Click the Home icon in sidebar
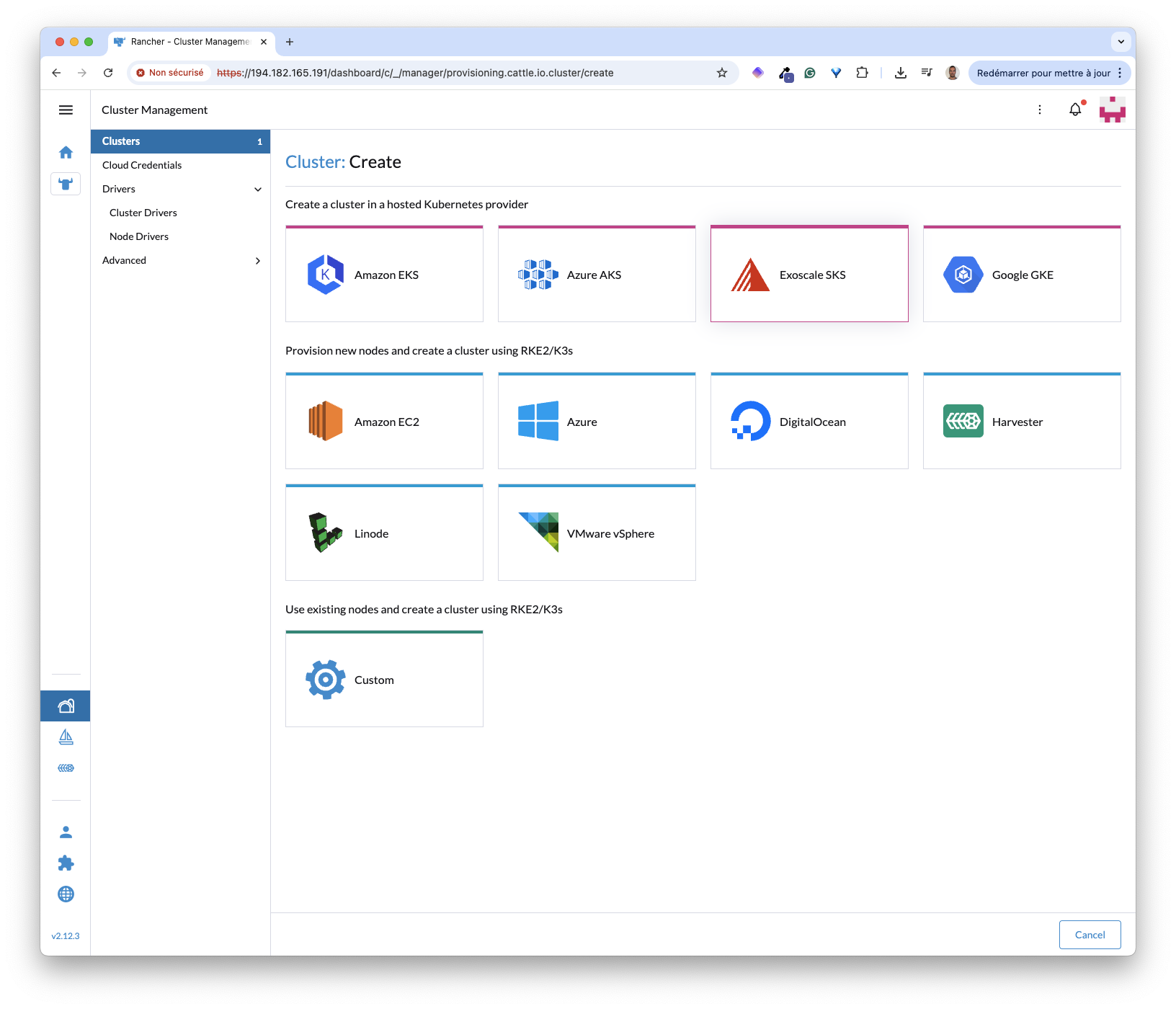Viewport: 1176px width, 1009px height. tap(66, 152)
